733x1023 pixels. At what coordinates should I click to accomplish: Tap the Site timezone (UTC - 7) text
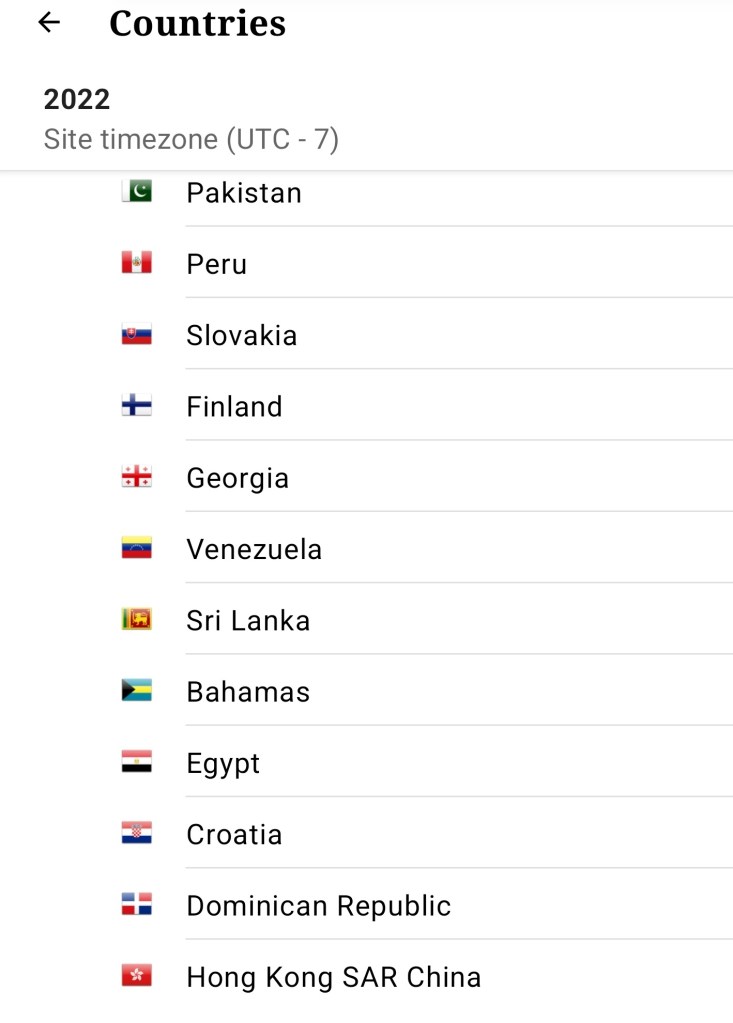point(191,139)
